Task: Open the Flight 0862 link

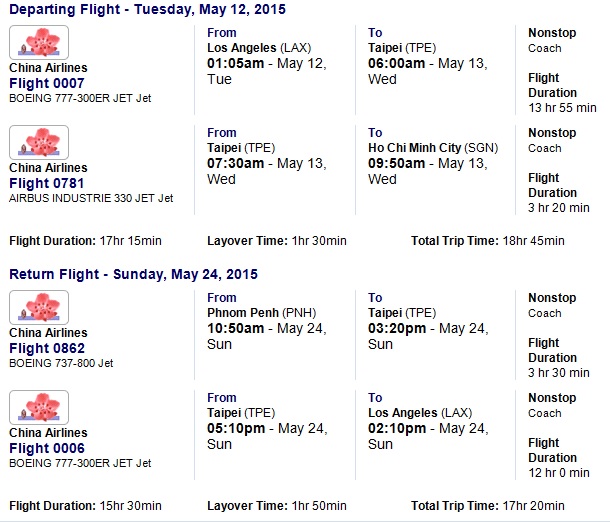Action: coord(47,348)
